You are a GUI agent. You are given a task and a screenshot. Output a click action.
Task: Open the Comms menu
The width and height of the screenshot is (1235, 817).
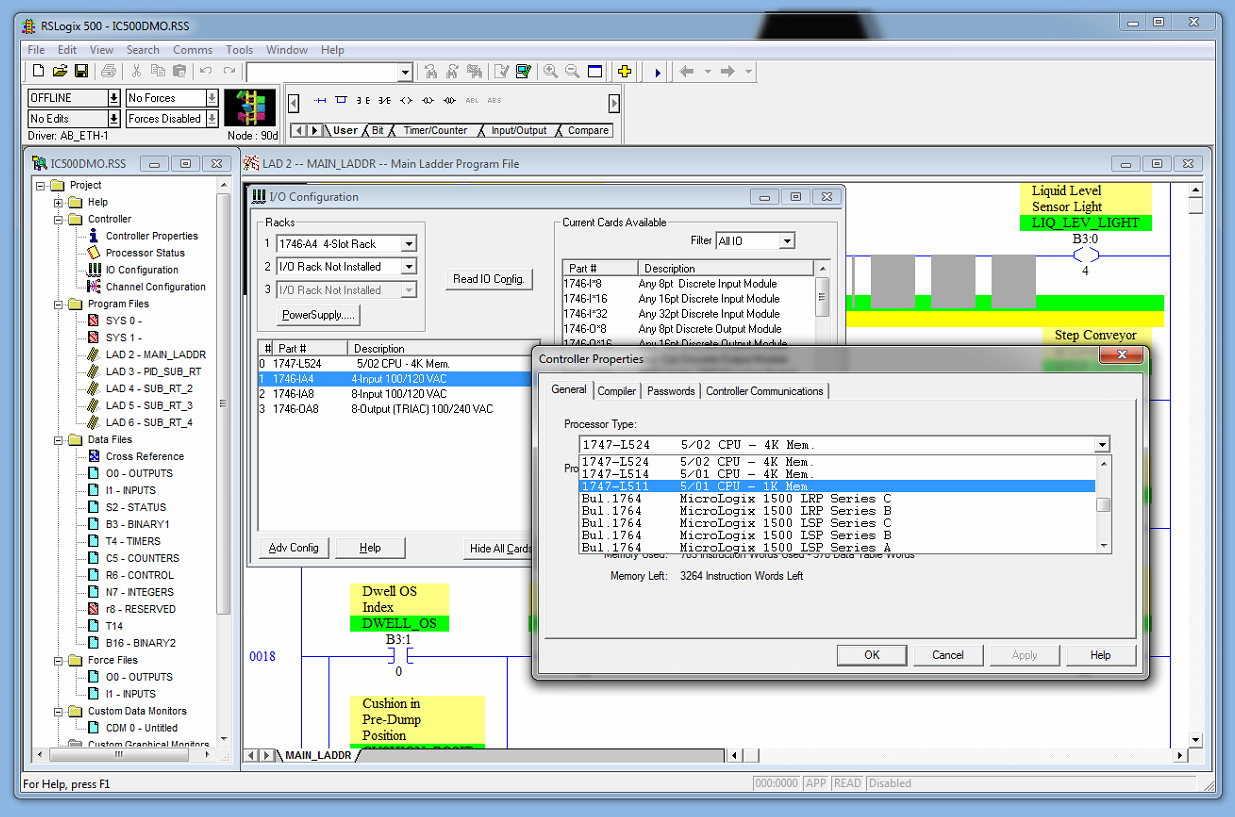[192, 49]
